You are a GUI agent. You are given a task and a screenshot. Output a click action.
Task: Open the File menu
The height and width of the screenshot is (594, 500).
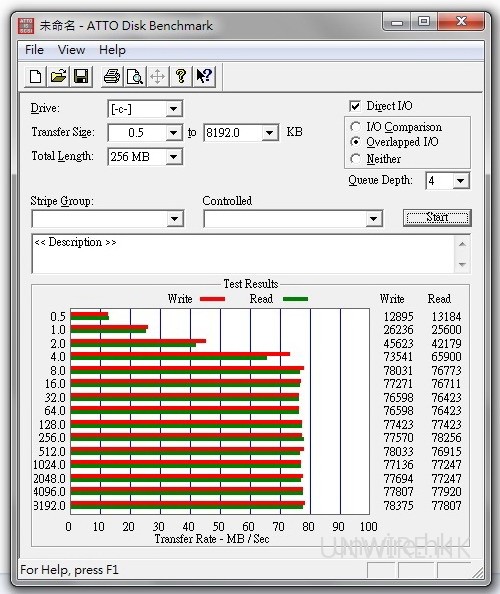[x=34, y=50]
